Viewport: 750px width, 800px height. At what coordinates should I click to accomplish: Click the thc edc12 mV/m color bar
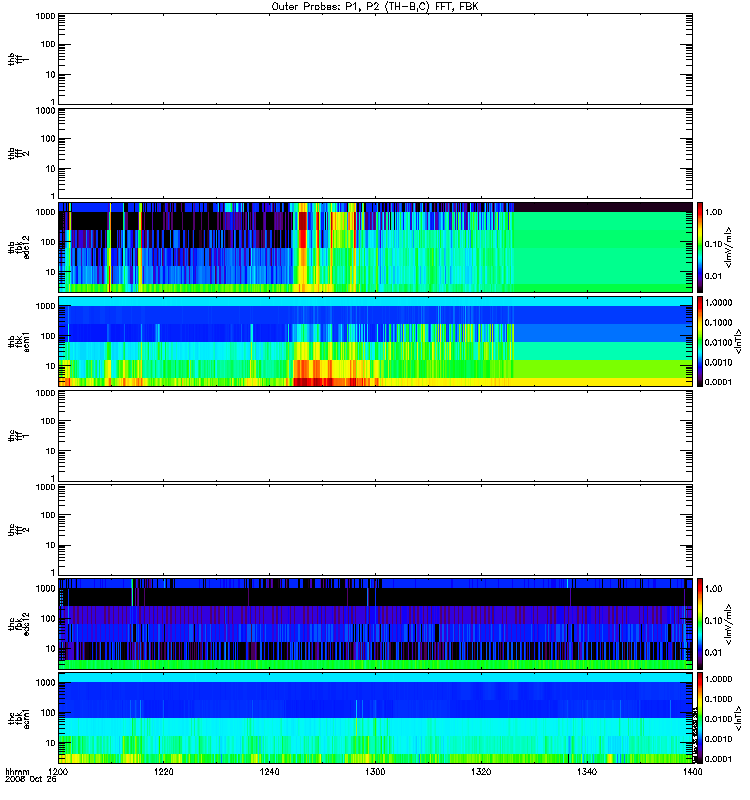tap(700, 623)
